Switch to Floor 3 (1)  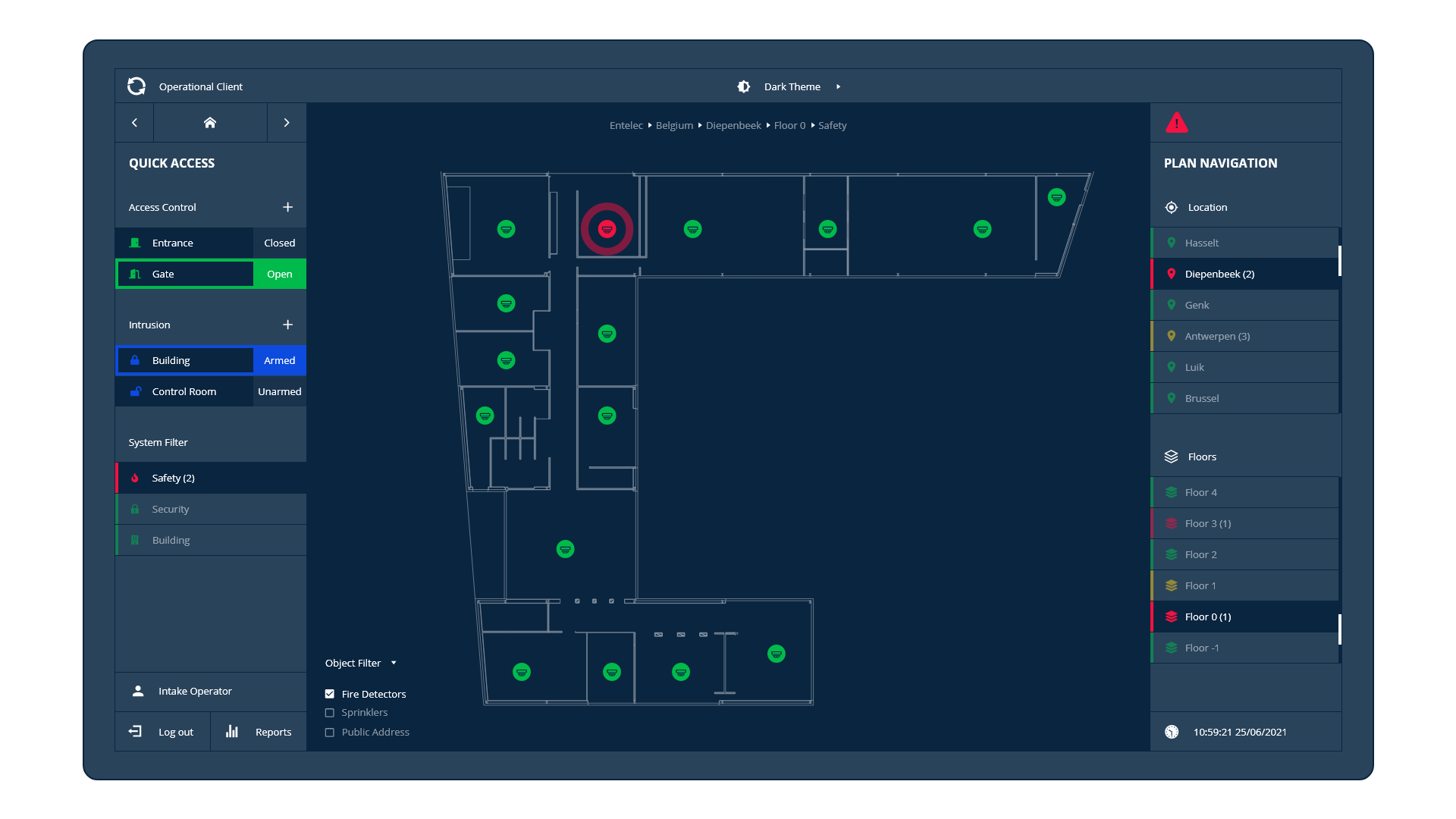tap(1244, 523)
